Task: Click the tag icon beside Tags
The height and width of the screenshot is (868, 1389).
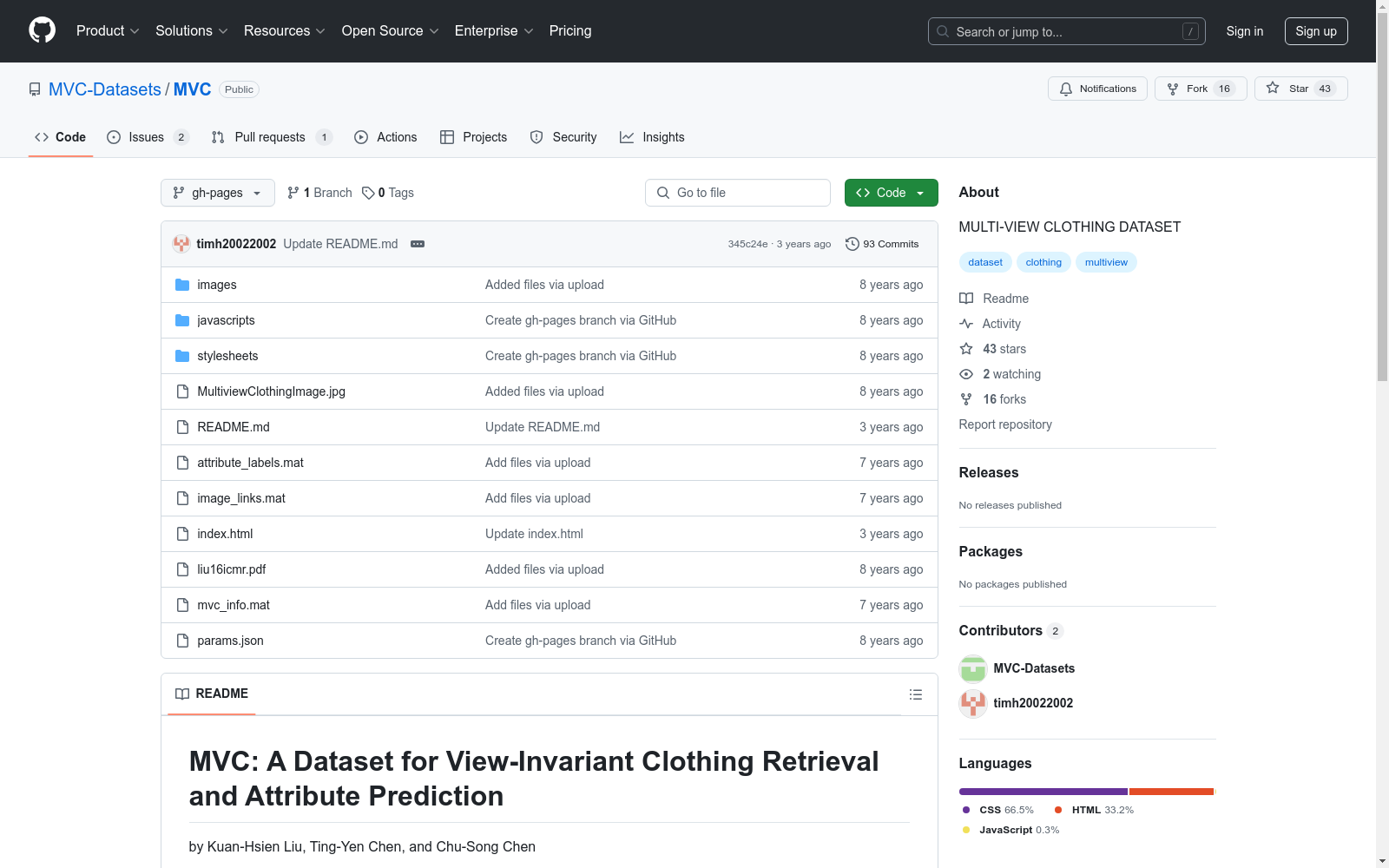Action: click(368, 193)
